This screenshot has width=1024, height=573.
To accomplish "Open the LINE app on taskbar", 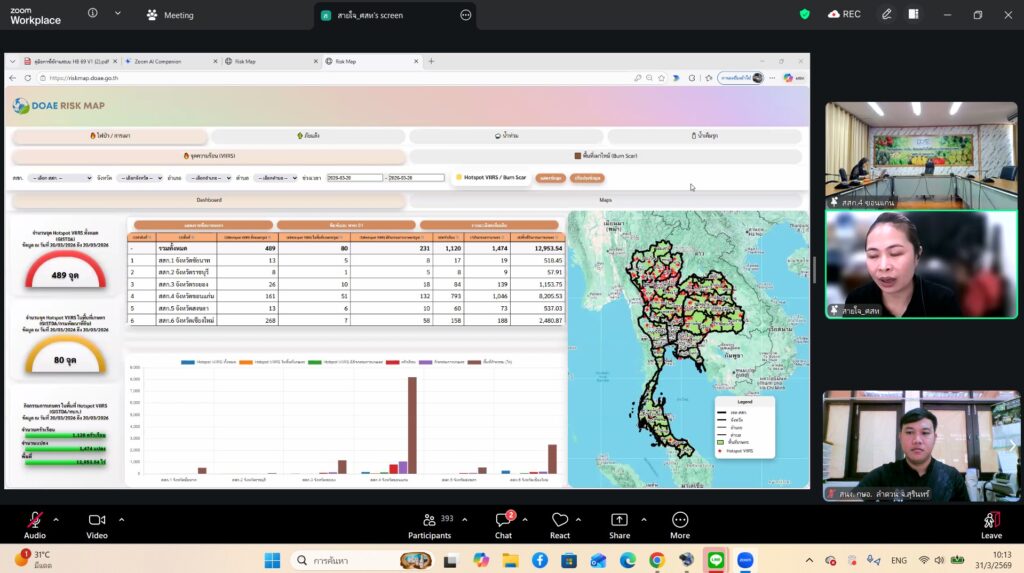I will tap(714, 560).
